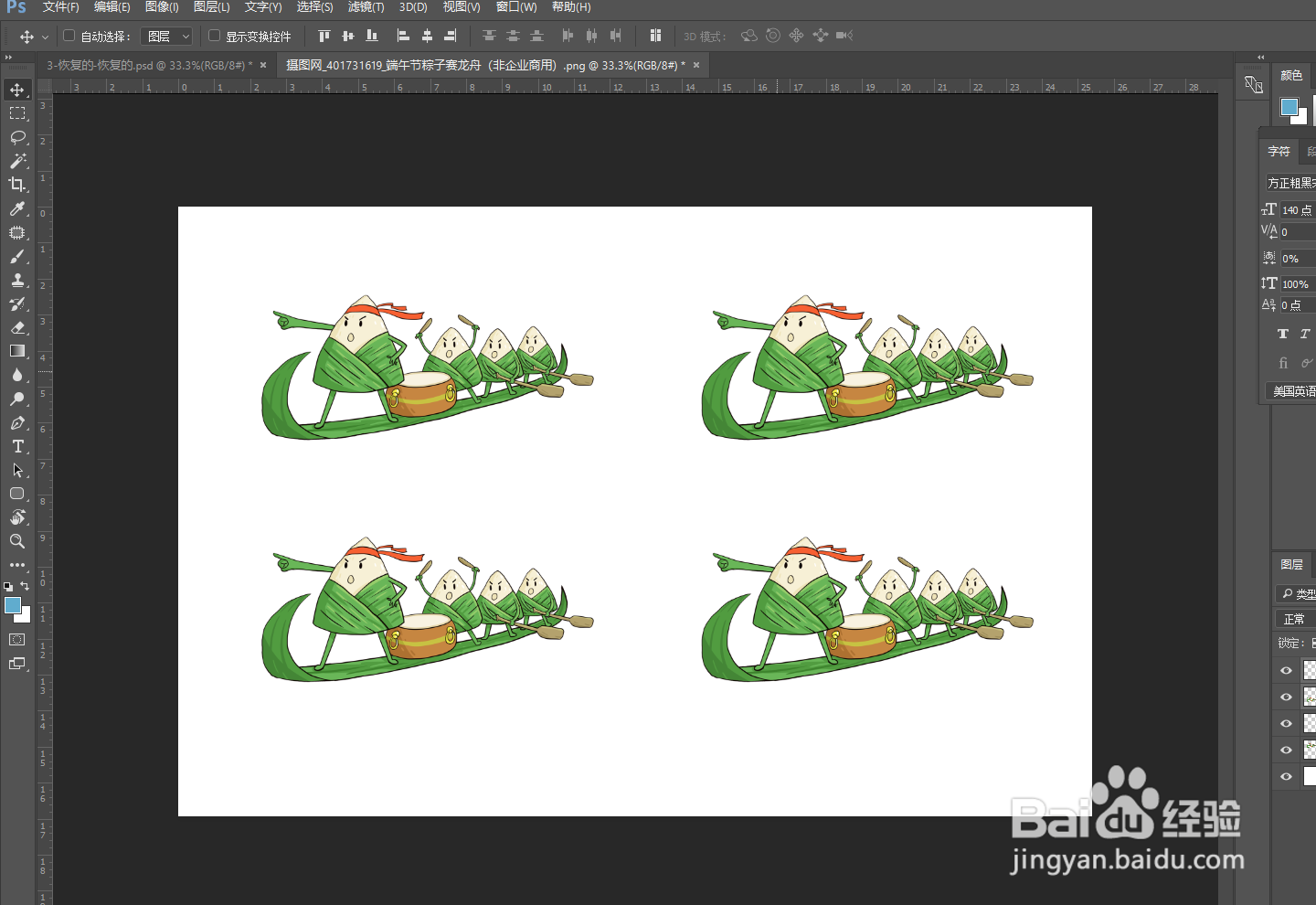Change the screen mode icon
Screen dimensions: 1316x905
click(16, 664)
